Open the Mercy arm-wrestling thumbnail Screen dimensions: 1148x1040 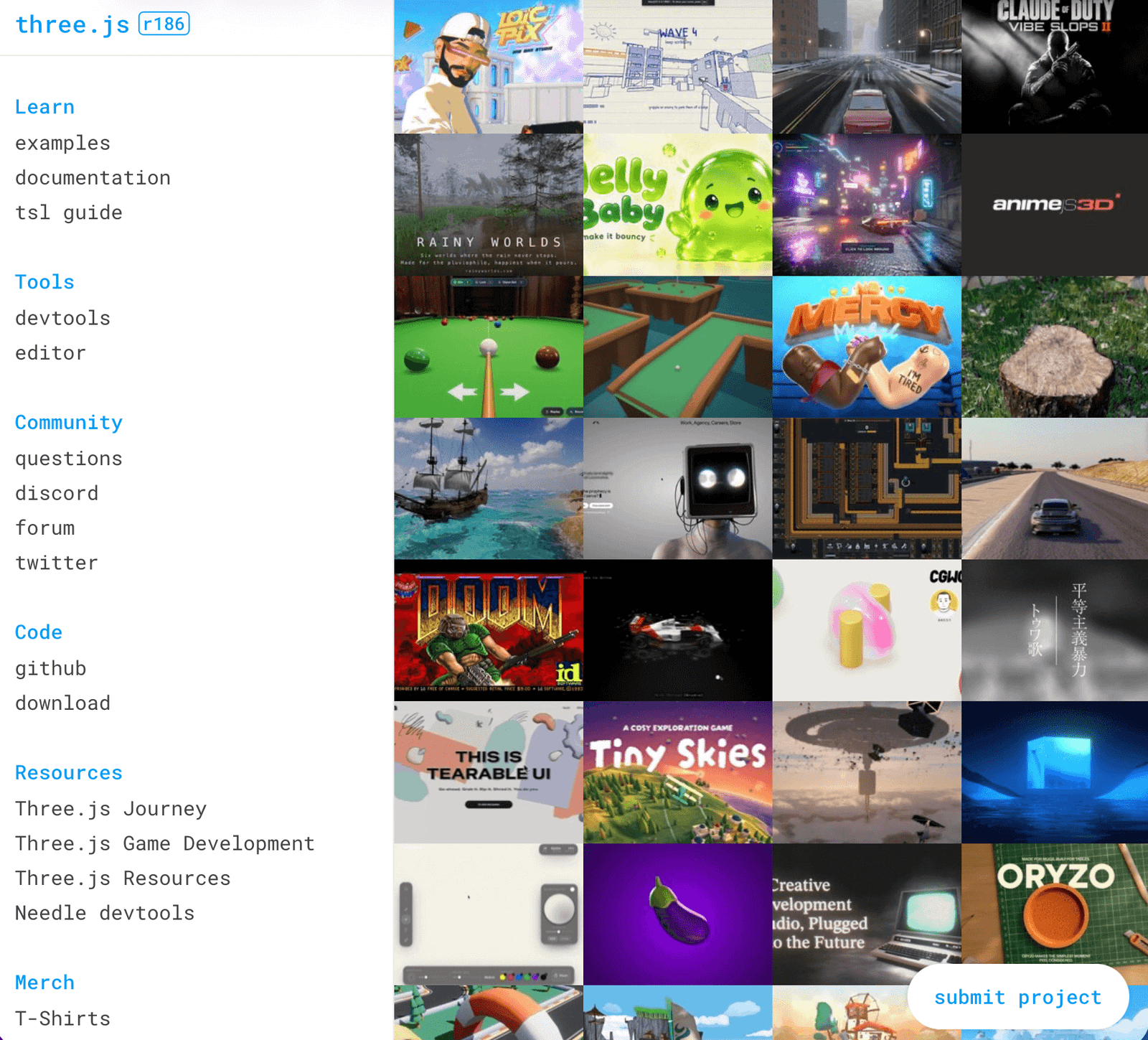tap(867, 347)
